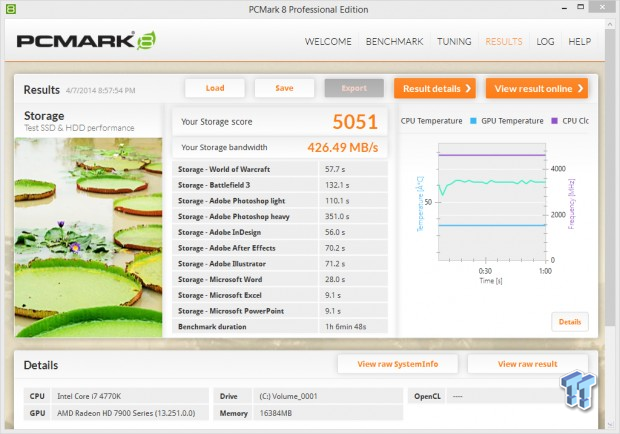Click scrollbar up arrow
The height and width of the screenshot is (434, 620).
pos(609,25)
